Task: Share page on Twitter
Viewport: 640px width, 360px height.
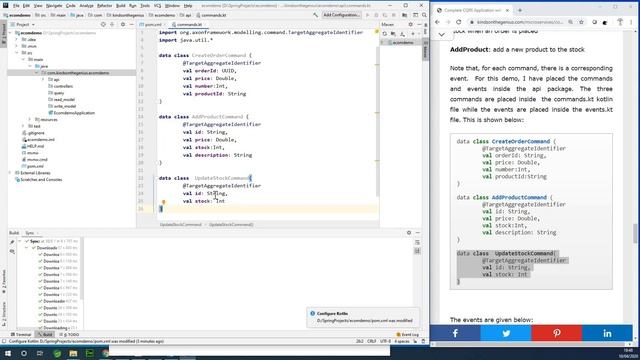Action: click(506, 333)
